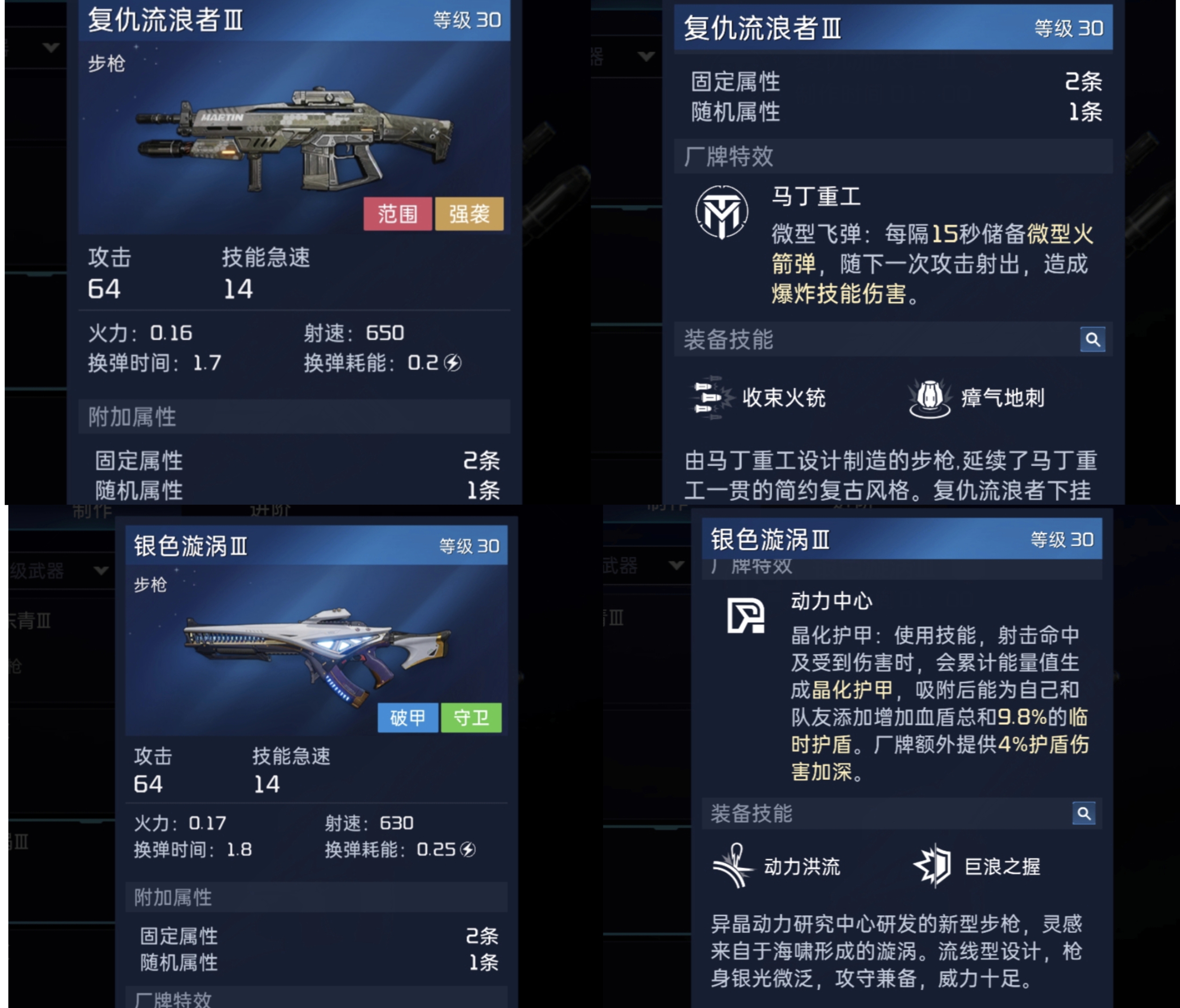This screenshot has width=1180, height=1008.
Task: Open the 级武器 dropdown chevron
Action: [101, 570]
